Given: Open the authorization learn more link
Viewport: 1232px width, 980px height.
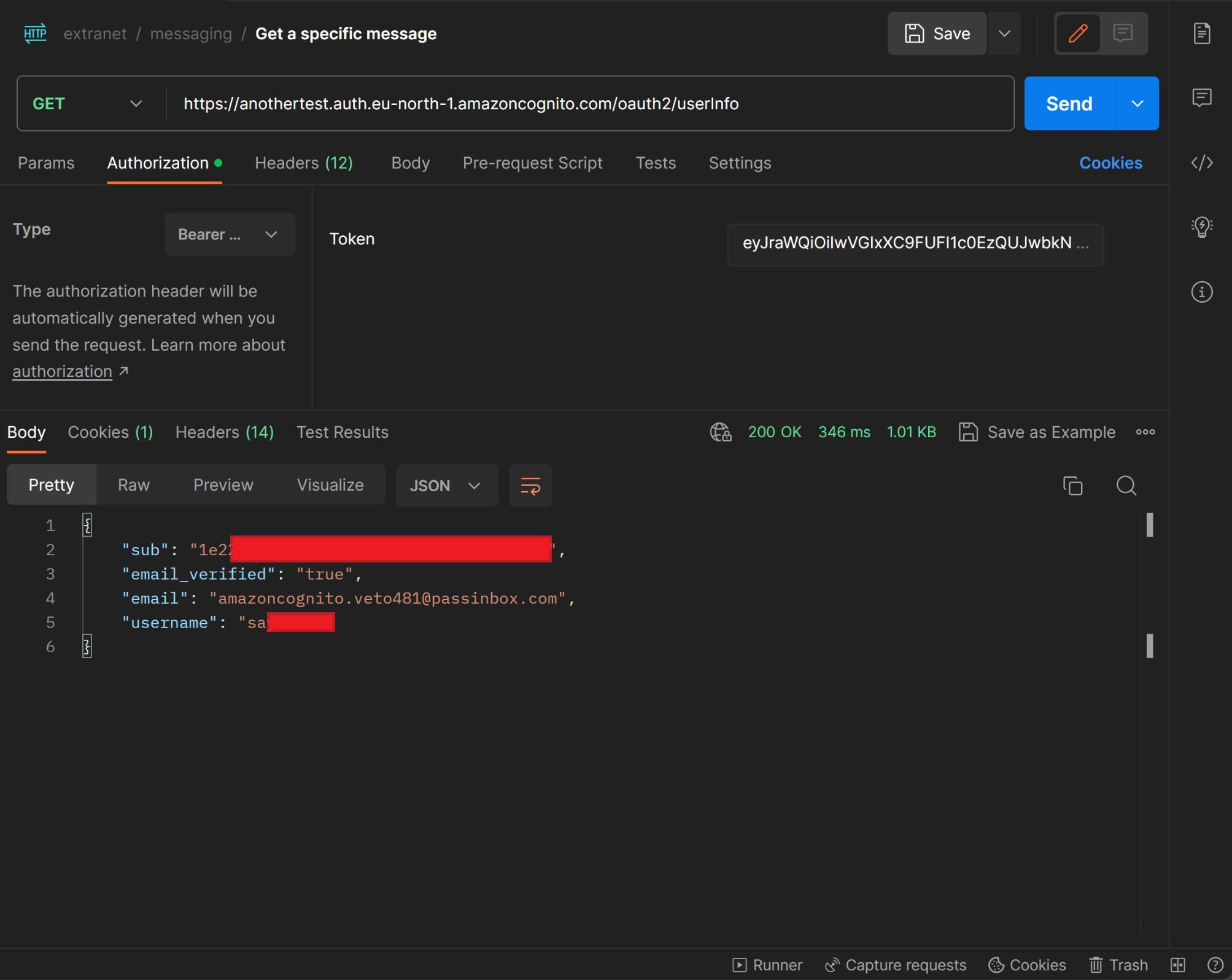Looking at the screenshot, I should [x=61, y=371].
